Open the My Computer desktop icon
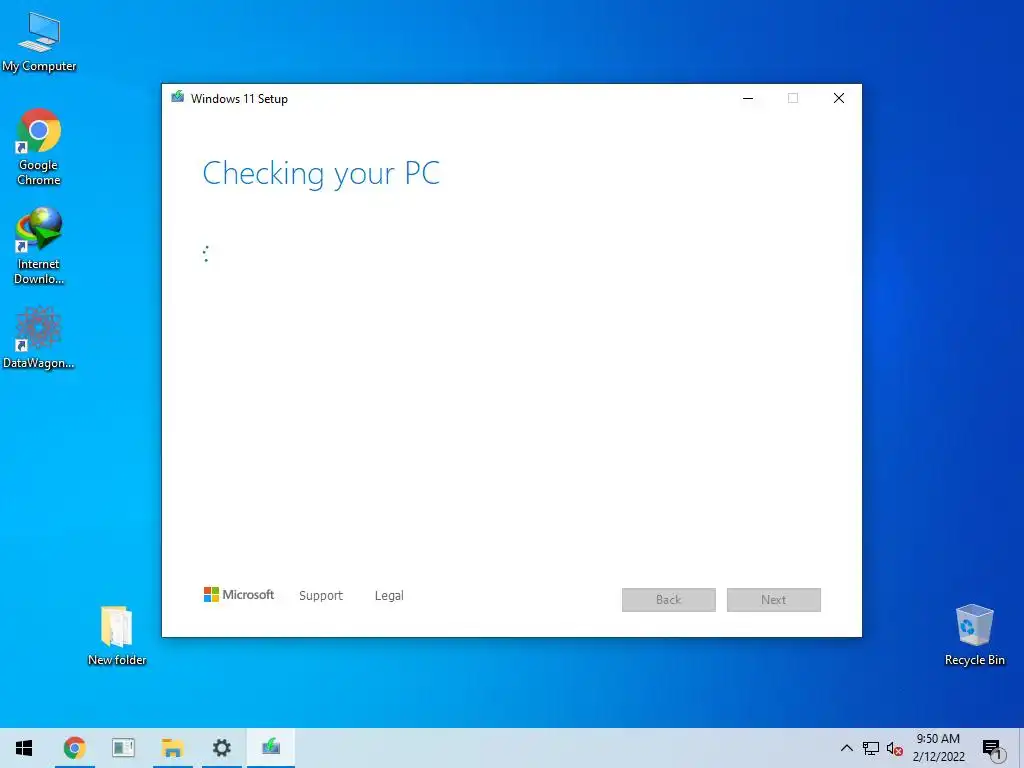This screenshot has height=768, width=1024. [39, 42]
